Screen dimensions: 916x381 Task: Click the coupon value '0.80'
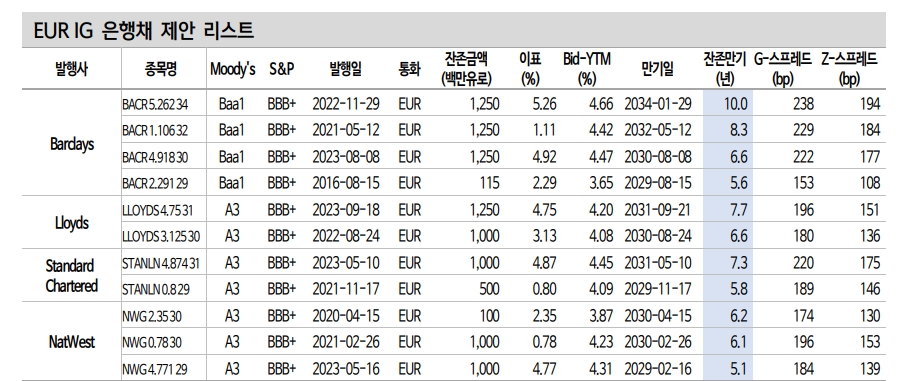pyautogui.click(x=544, y=289)
